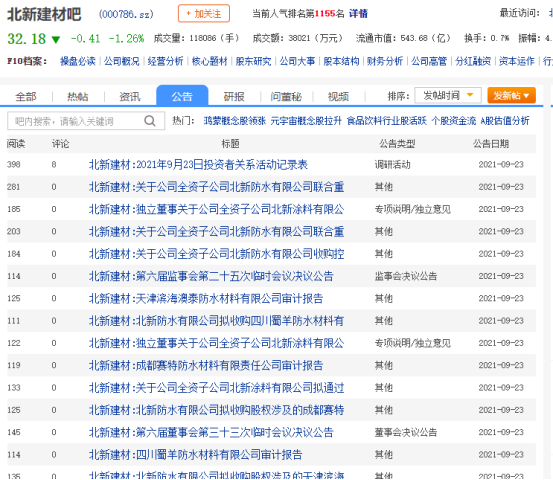This screenshot has width=553, height=480.
Task: Click the 阅读 column header
Action: [16, 144]
